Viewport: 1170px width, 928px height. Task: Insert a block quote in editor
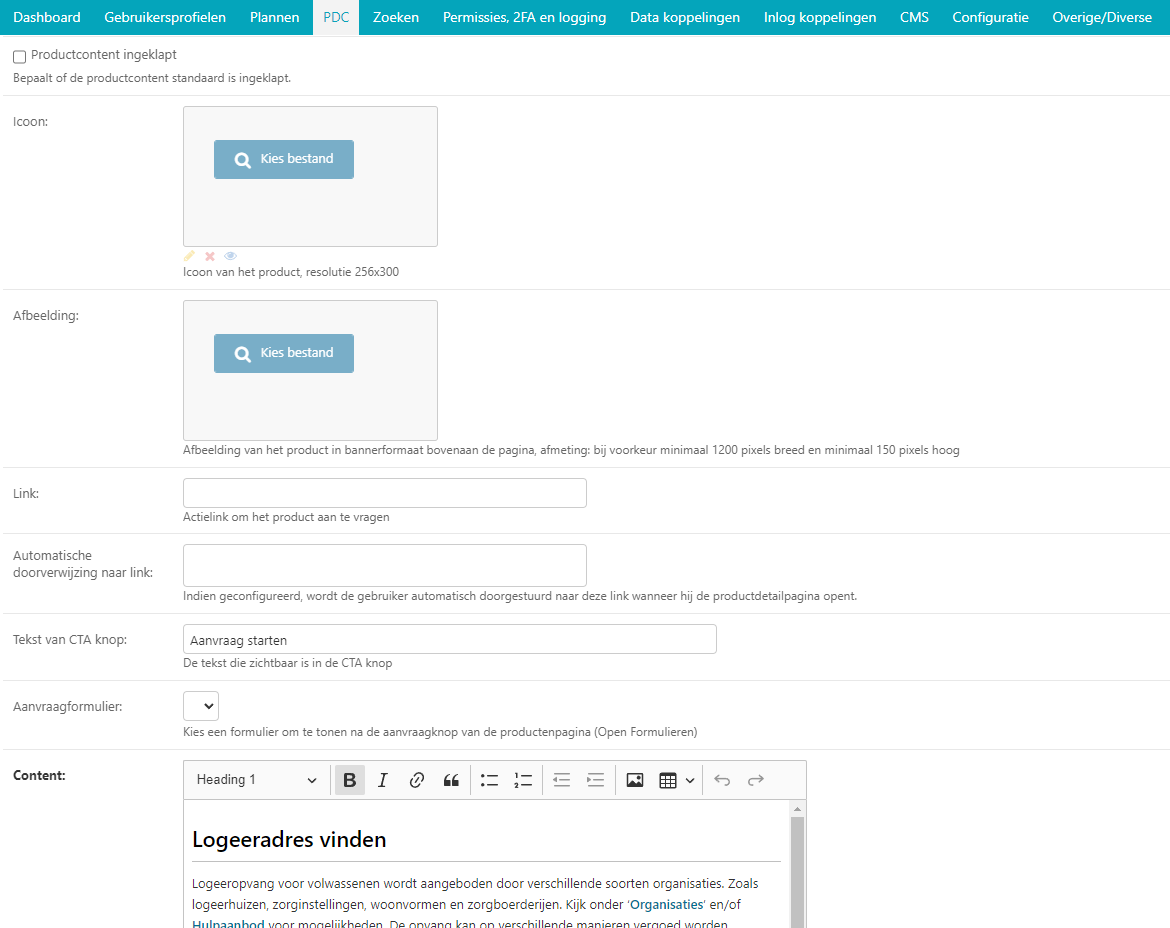pyautogui.click(x=451, y=780)
